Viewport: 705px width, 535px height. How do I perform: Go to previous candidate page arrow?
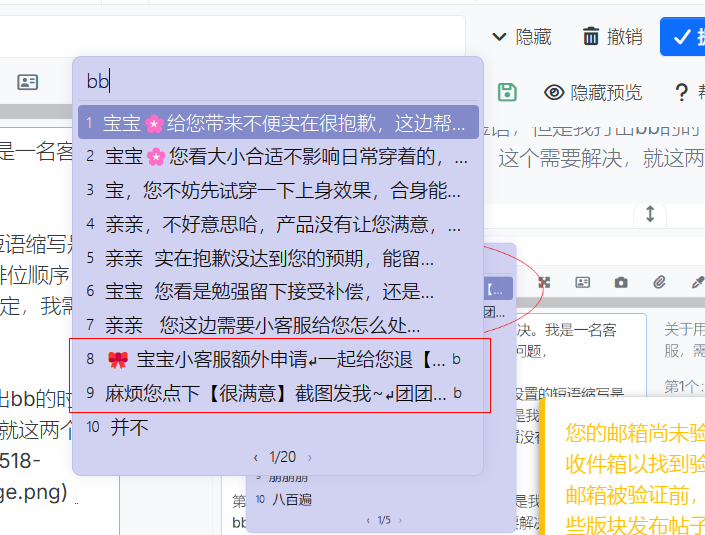255,458
